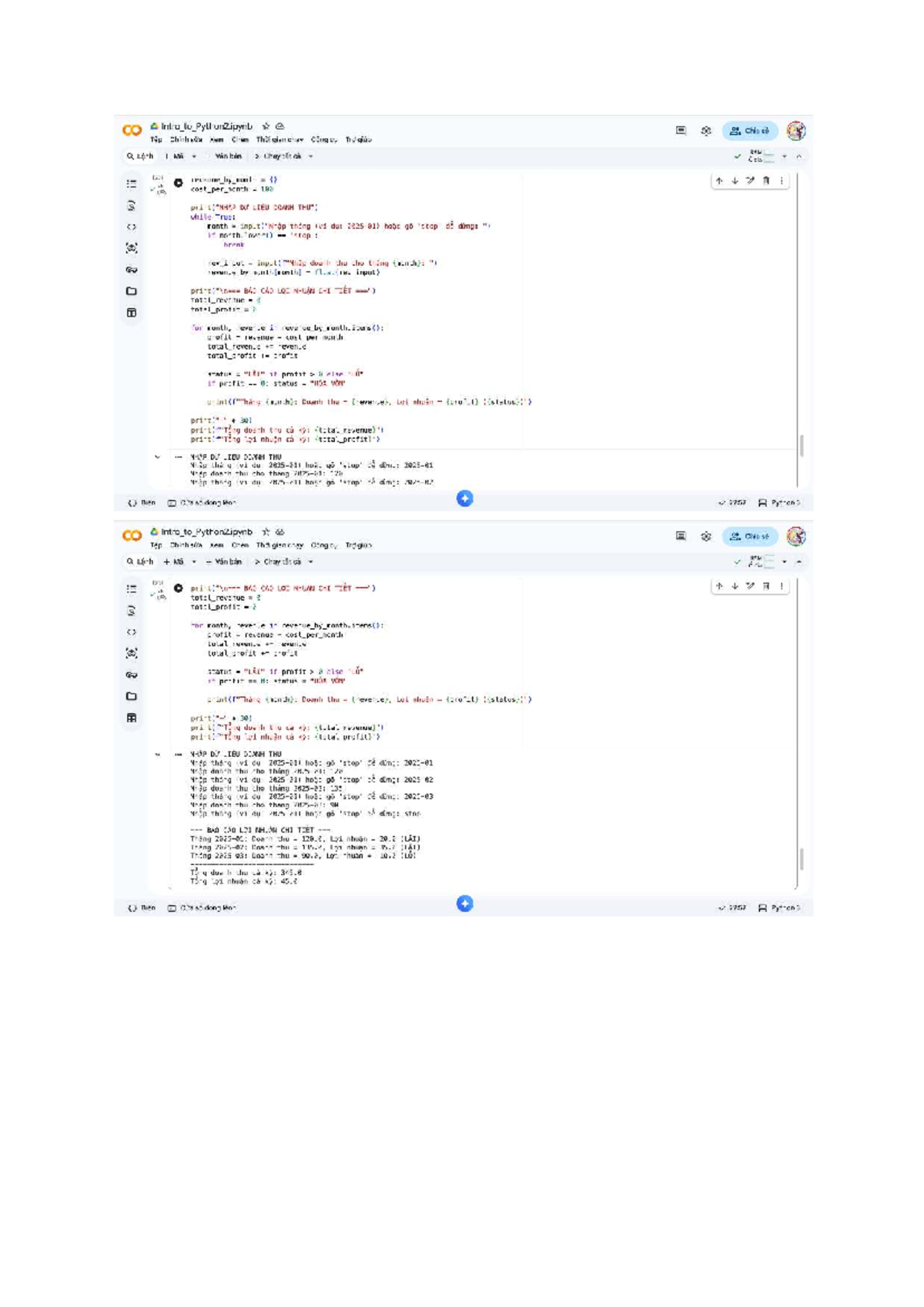Star the notebook in upper Colab window

tap(266, 126)
